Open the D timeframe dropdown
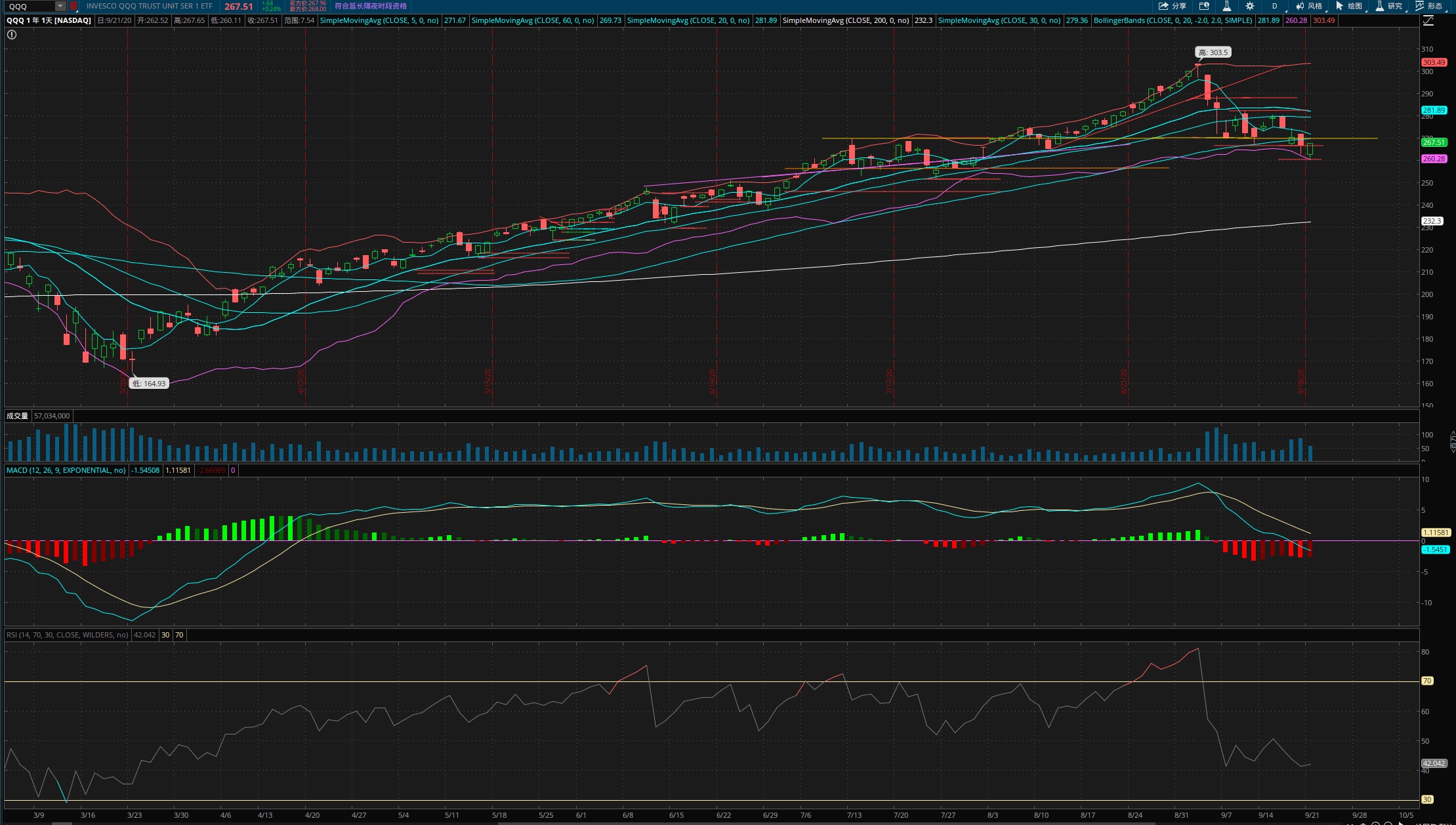Viewport: 1456px width, 825px height. point(1275,6)
